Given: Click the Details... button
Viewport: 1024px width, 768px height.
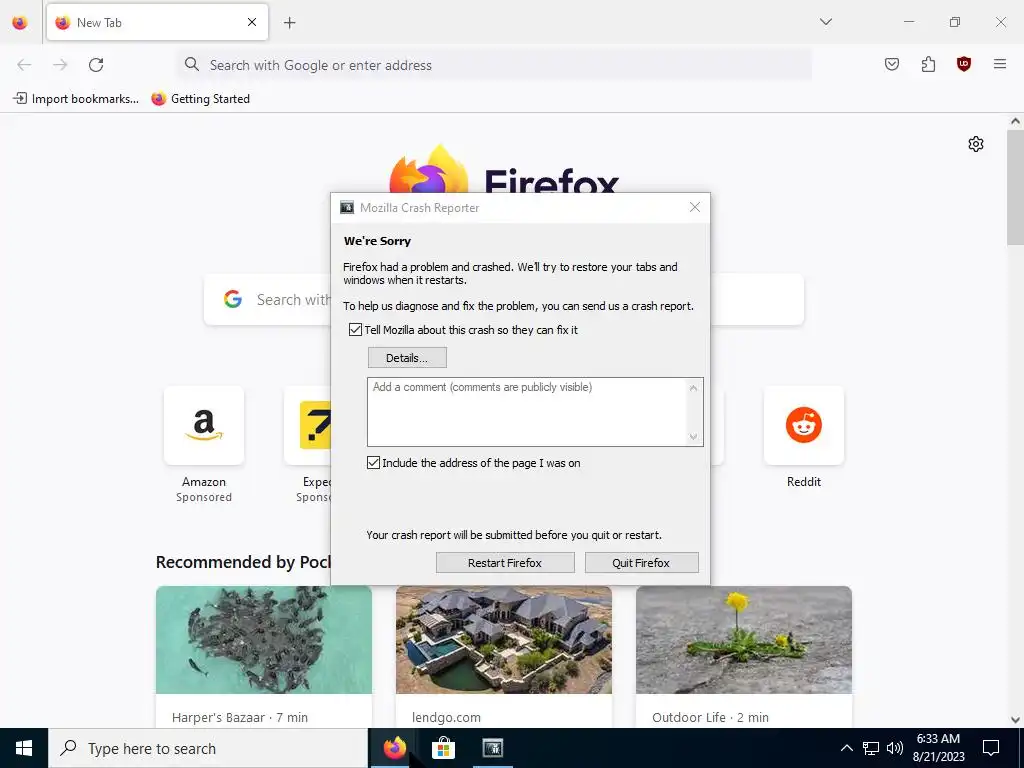Looking at the screenshot, I should (408, 358).
